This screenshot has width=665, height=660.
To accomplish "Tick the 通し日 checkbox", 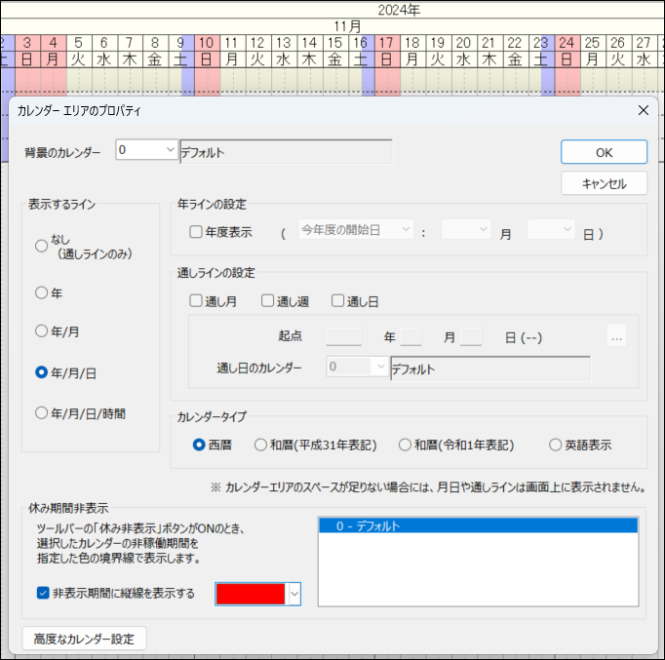I will point(339,300).
